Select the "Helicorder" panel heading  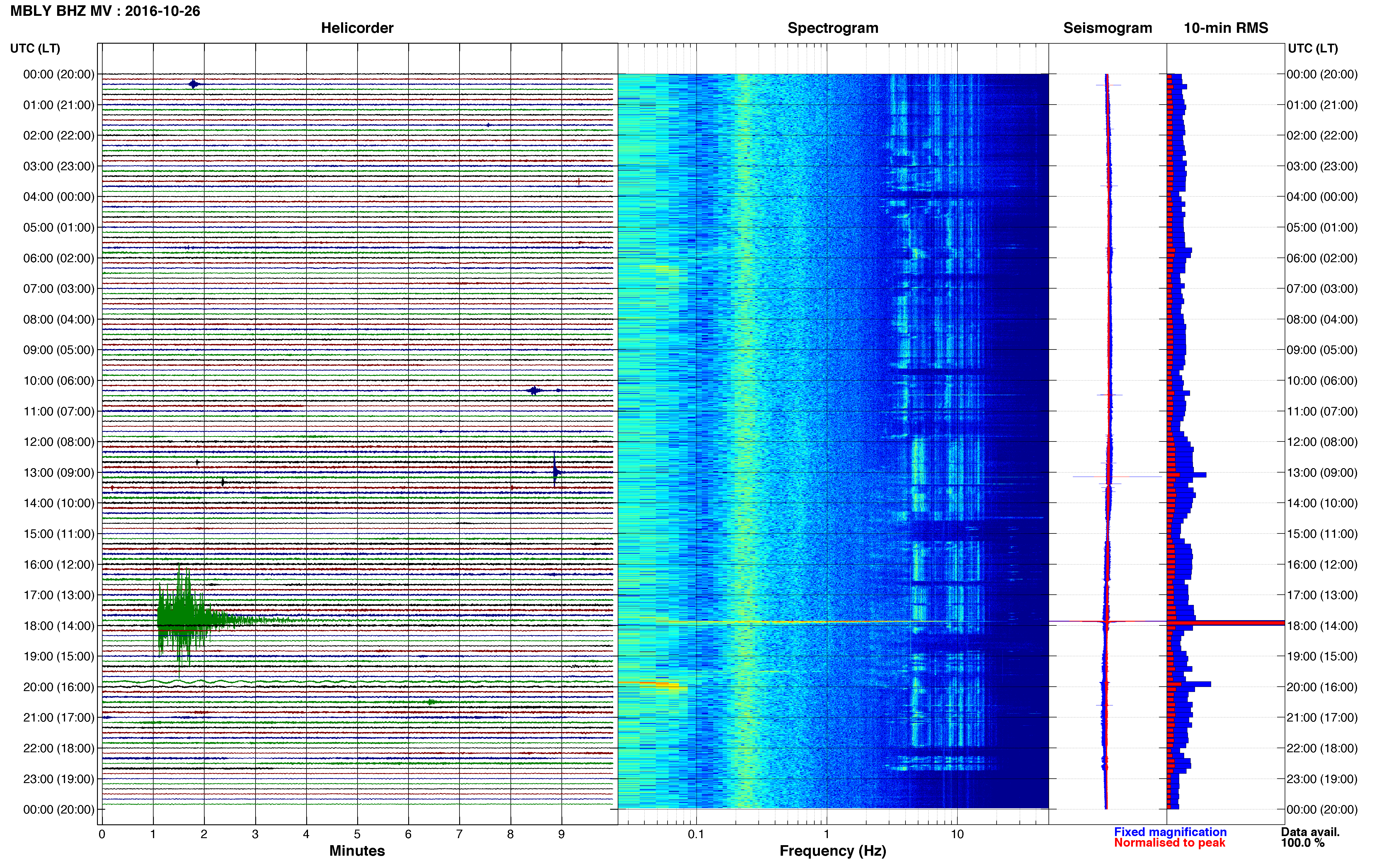click(x=357, y=28)
